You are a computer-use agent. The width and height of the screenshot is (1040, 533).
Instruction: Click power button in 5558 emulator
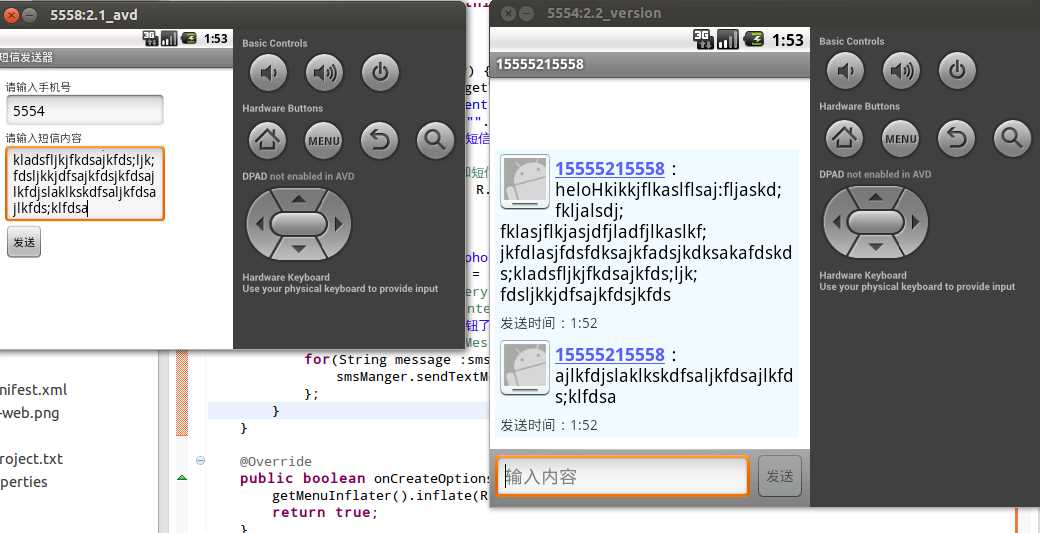[380, 72]
